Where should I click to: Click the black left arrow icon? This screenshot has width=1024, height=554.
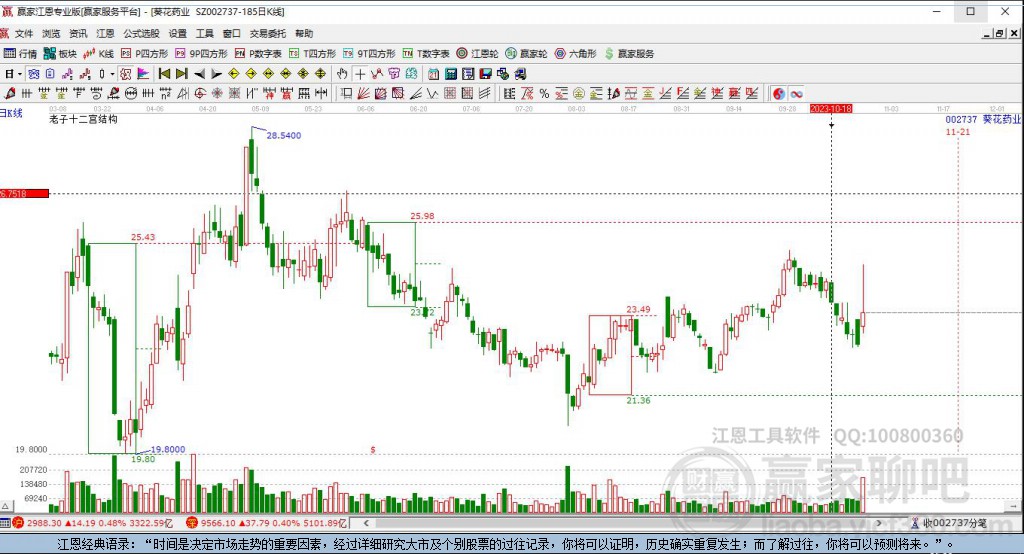199,74
